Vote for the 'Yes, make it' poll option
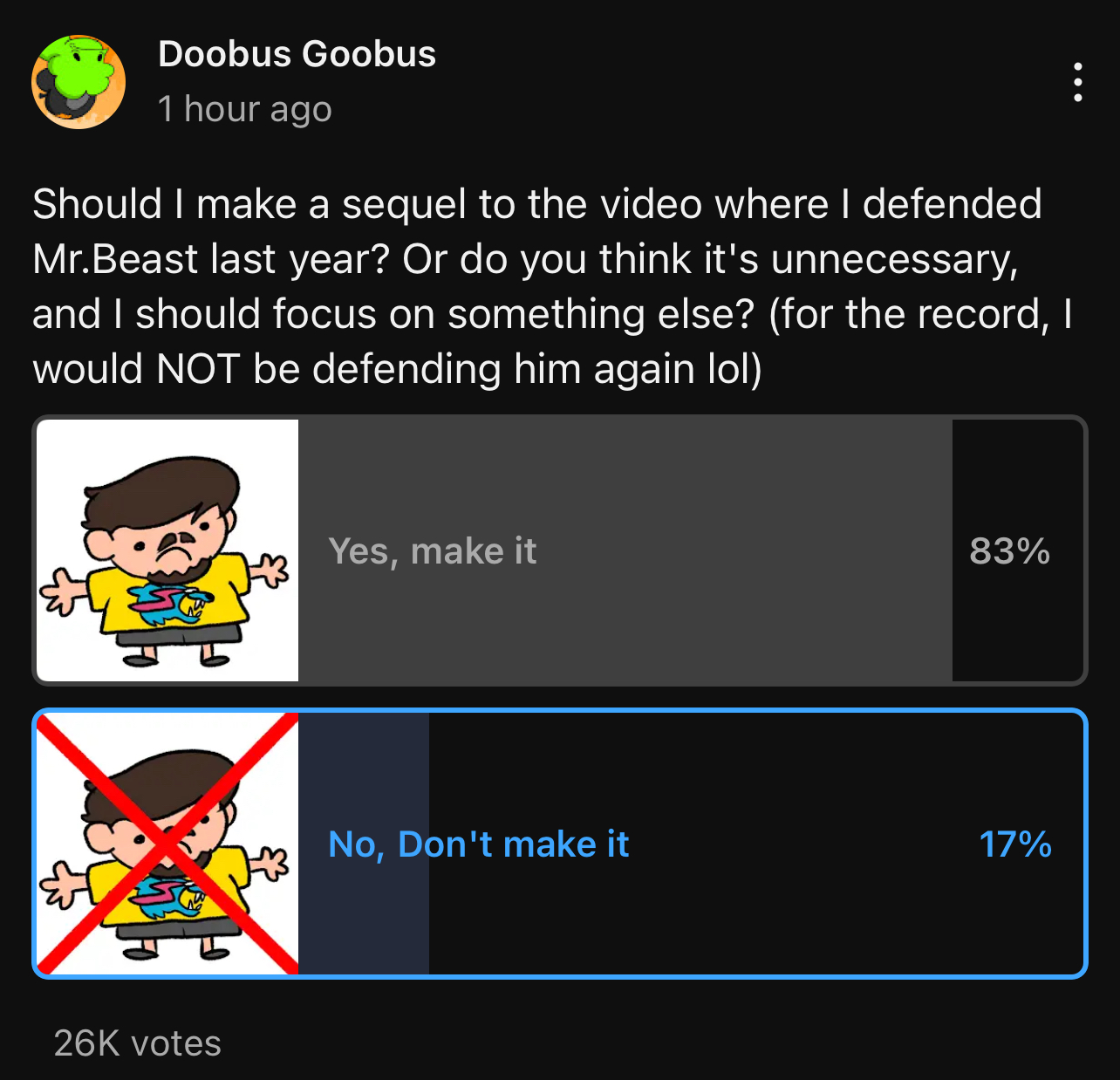The image size is (1120, 1080). (560, 550)
